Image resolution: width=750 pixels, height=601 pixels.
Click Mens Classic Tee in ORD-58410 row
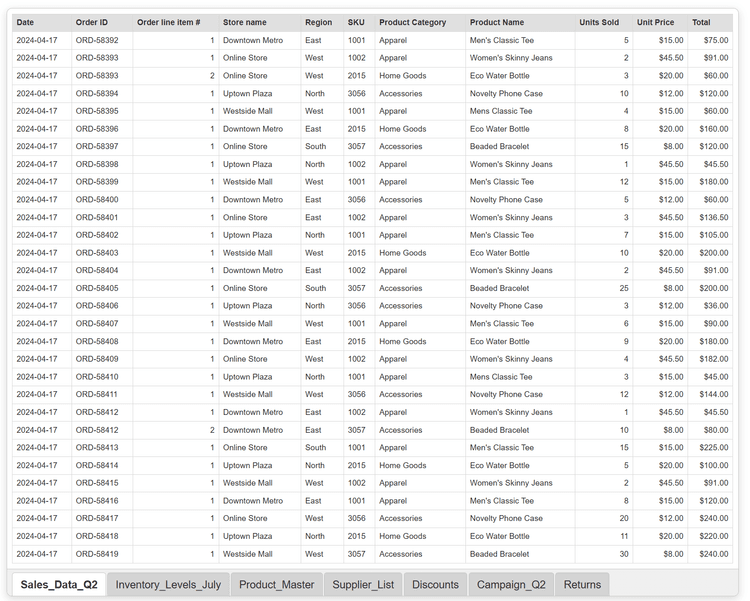point(520,377)
